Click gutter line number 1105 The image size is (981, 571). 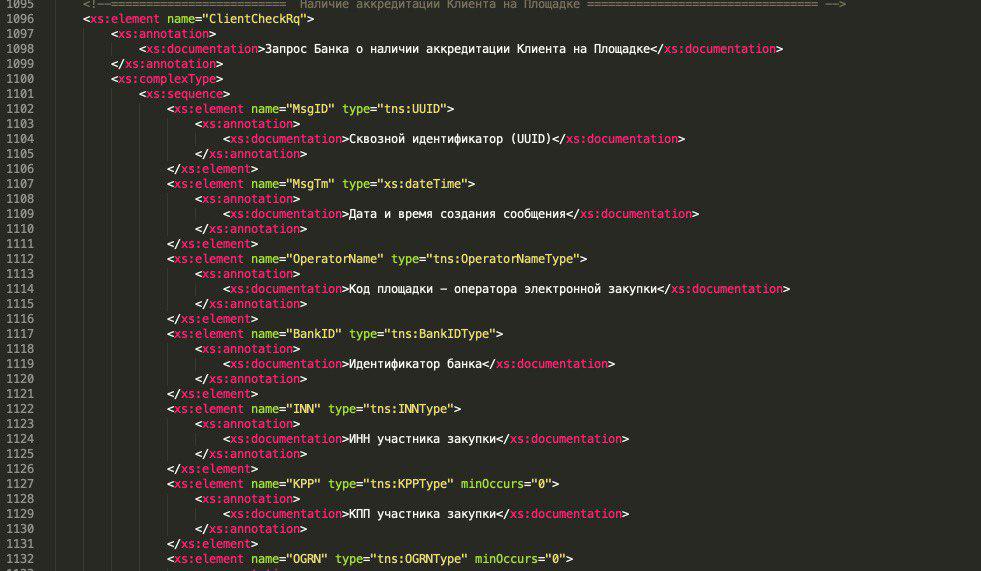click(20, 154)
